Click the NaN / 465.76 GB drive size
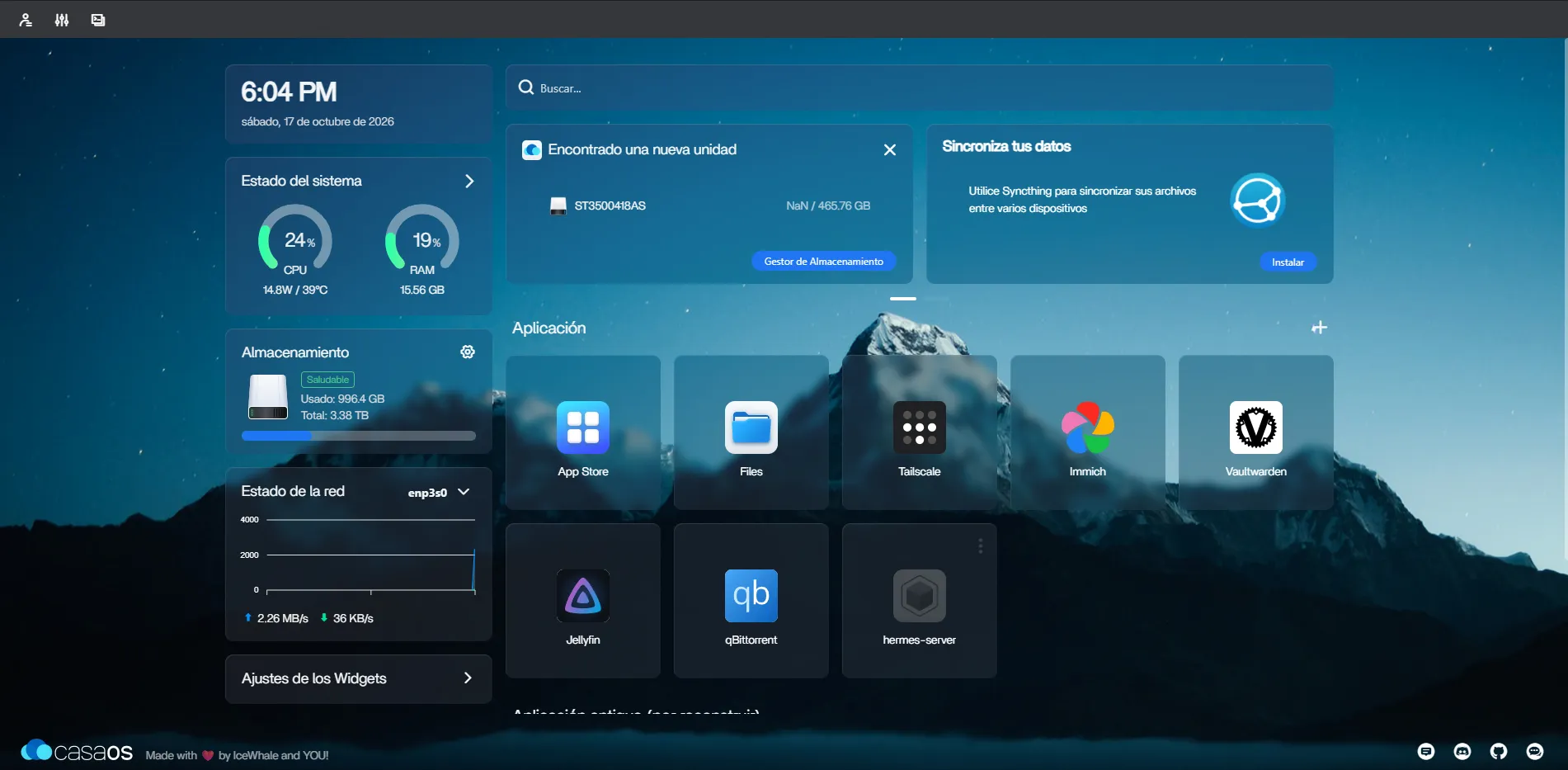 coord(828,205)
